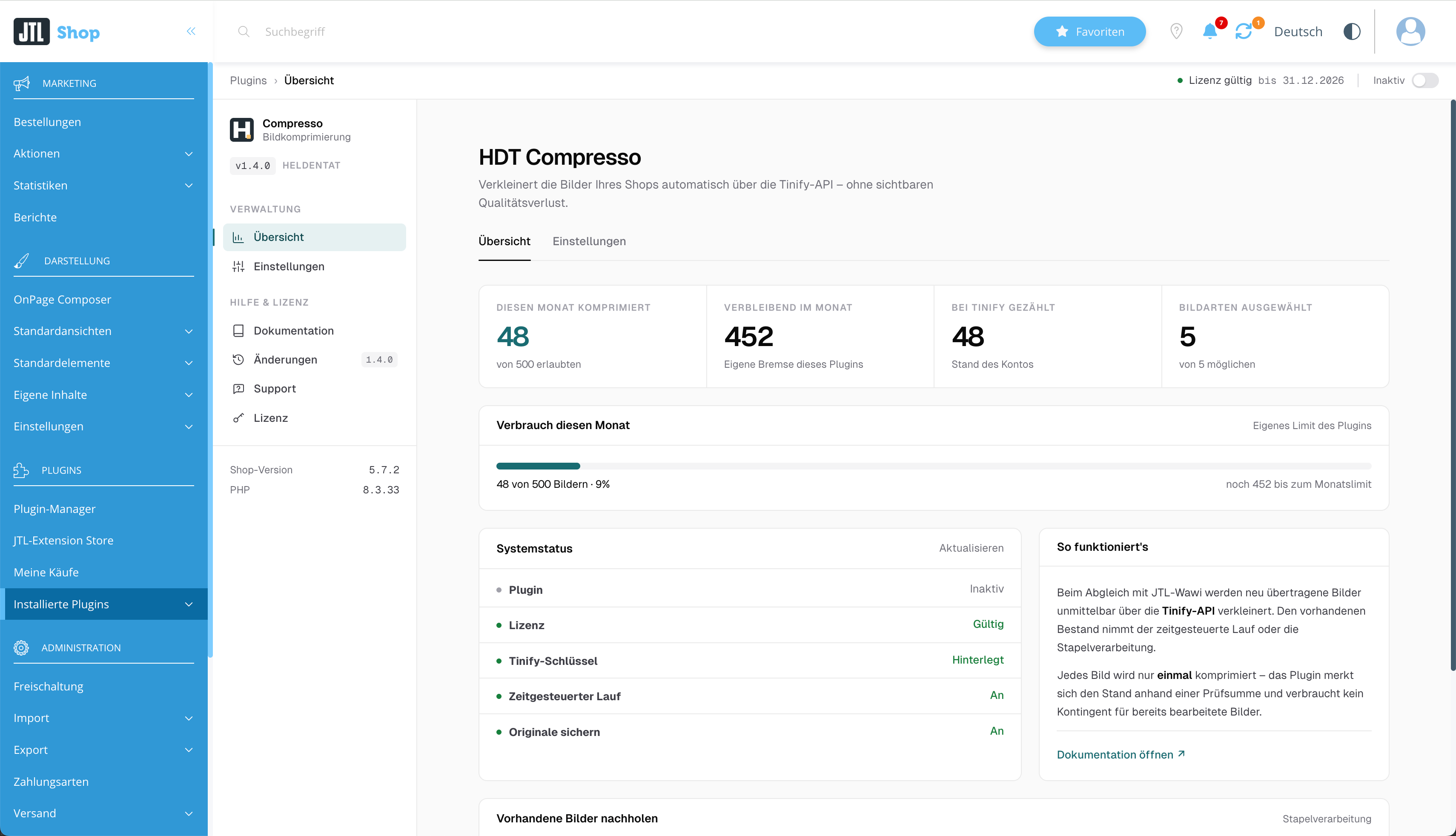This screenshot has height=836, width=1456.
Task: Open JTL-Extension Store
Action: [x=63, y=540]
